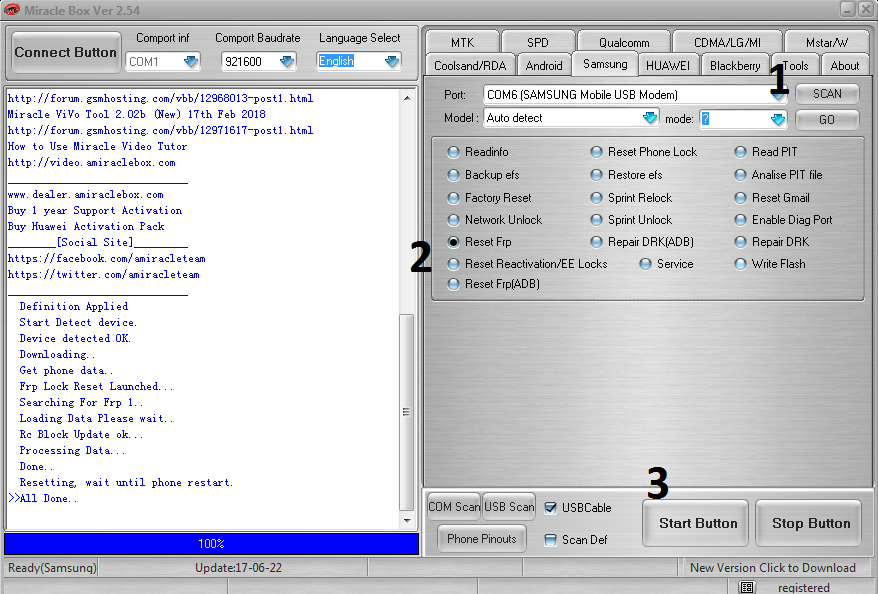Select the Repair DRK radio option
Viewport: 878px width, 594px height.
point(740,242)
